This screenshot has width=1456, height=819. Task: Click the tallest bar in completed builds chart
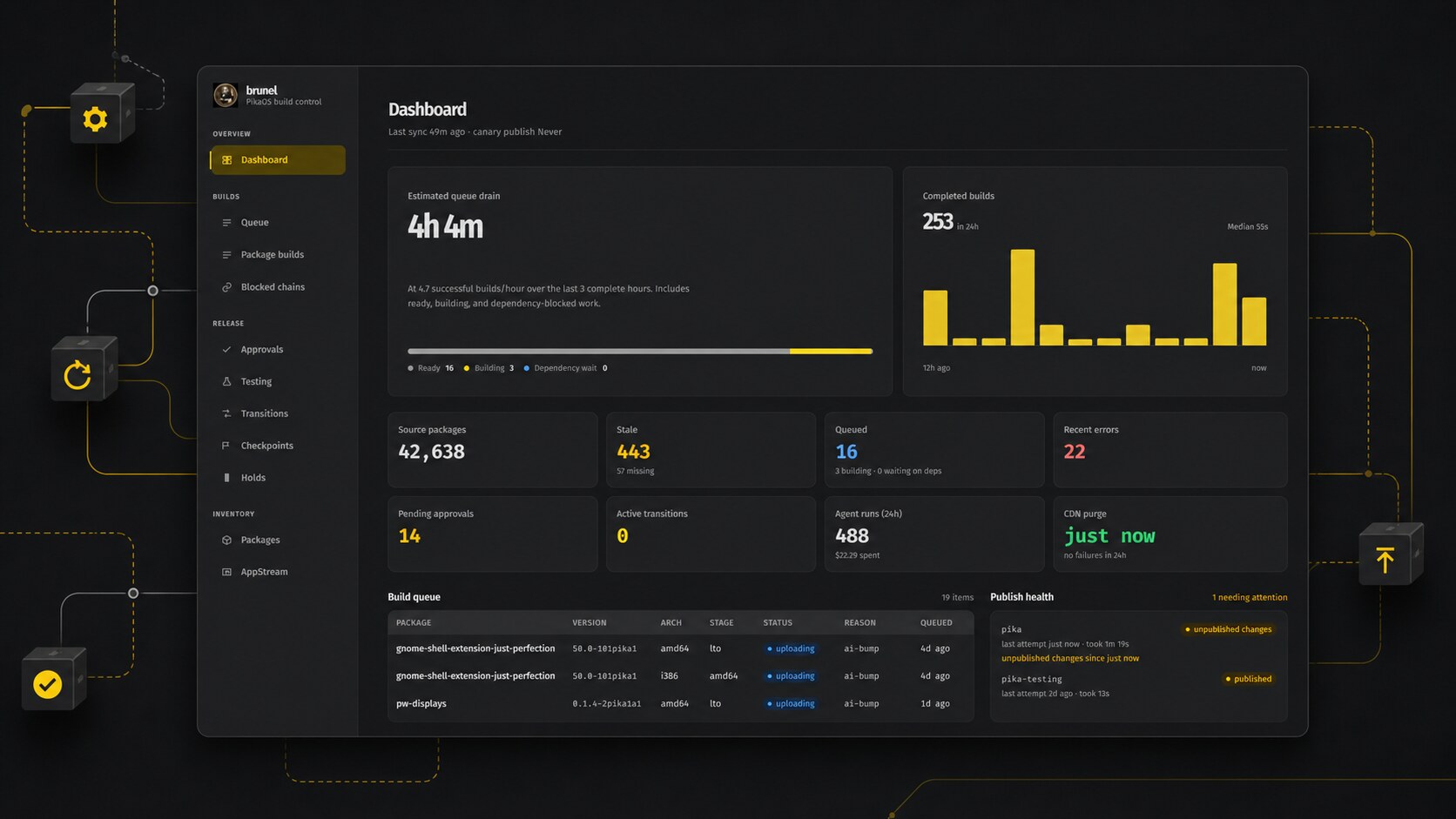1022,298
